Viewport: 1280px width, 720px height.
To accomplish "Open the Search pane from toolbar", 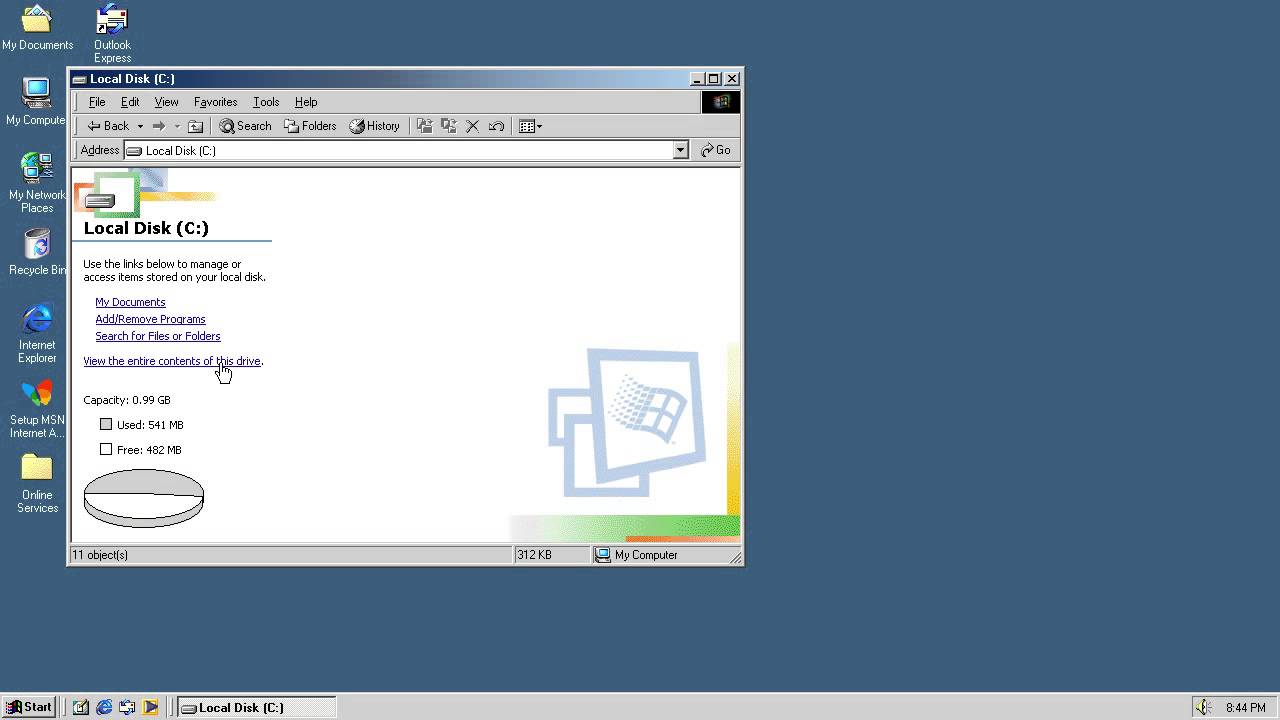I will [x=246, y=126].
